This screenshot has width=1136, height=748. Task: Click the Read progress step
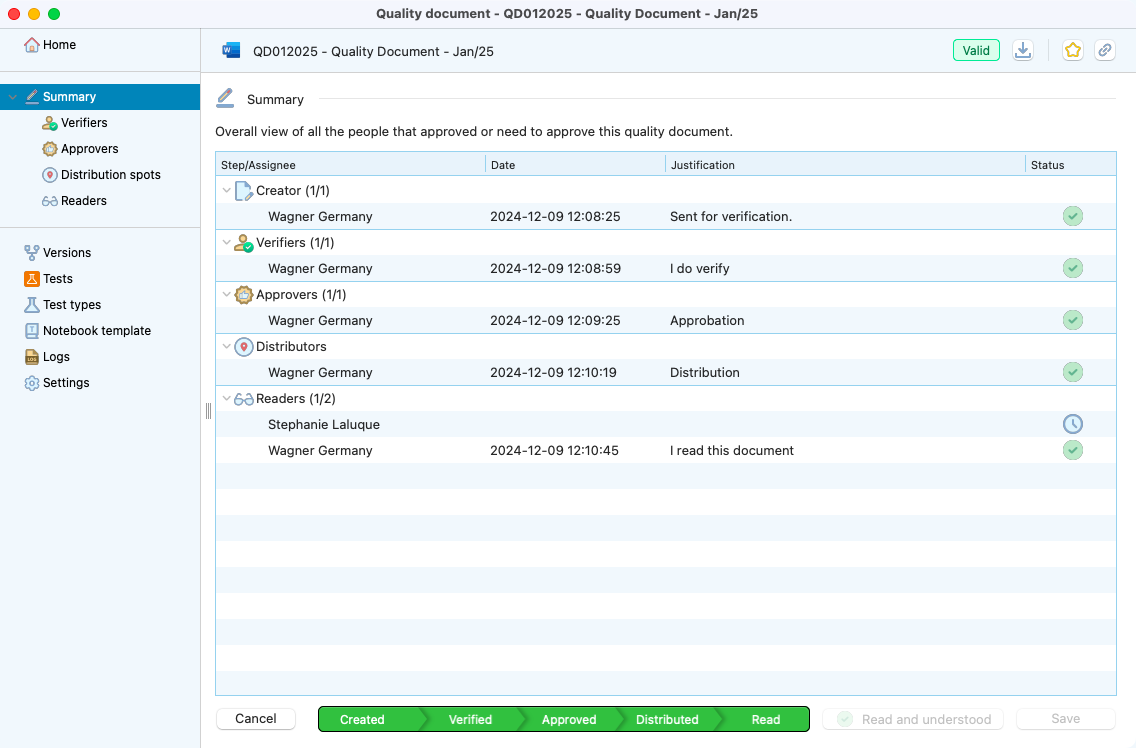tap(766, 720)
